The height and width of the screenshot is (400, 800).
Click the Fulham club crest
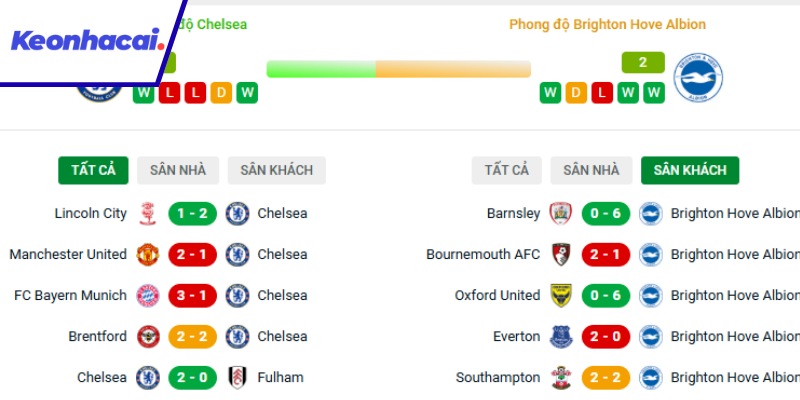tap(237, 377)
